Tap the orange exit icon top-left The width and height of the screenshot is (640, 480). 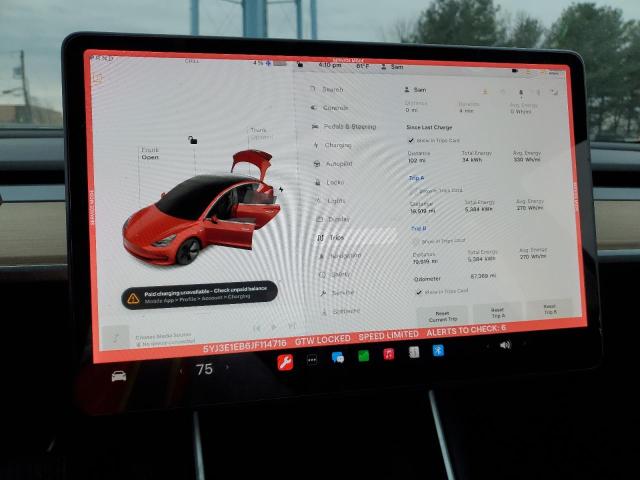(x=98, y=79)
